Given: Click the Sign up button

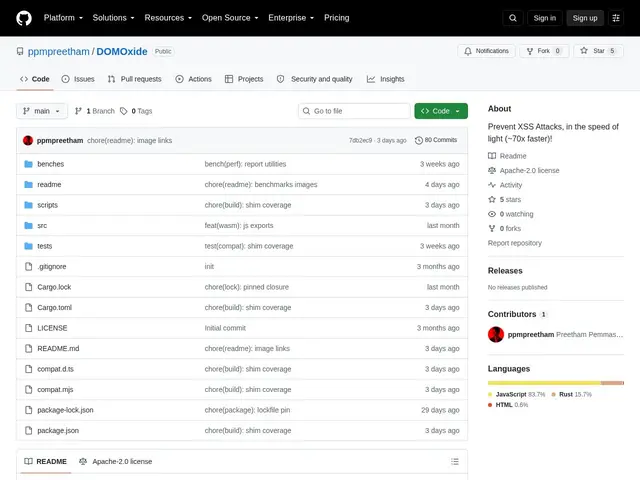Looking at the screenshot, I should coord(585,18).
